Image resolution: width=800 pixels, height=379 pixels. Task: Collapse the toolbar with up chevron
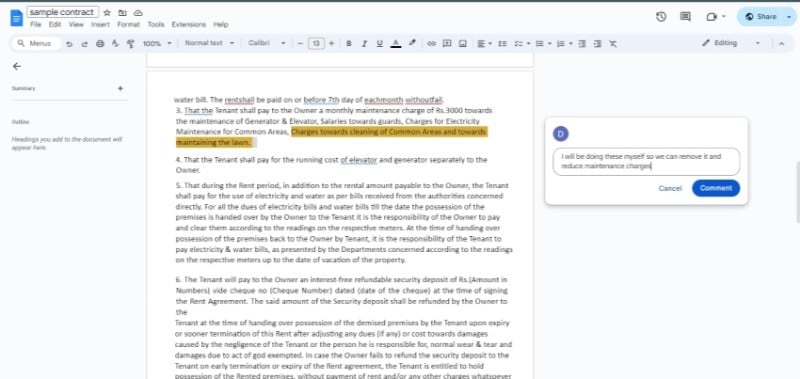point(781,43)
